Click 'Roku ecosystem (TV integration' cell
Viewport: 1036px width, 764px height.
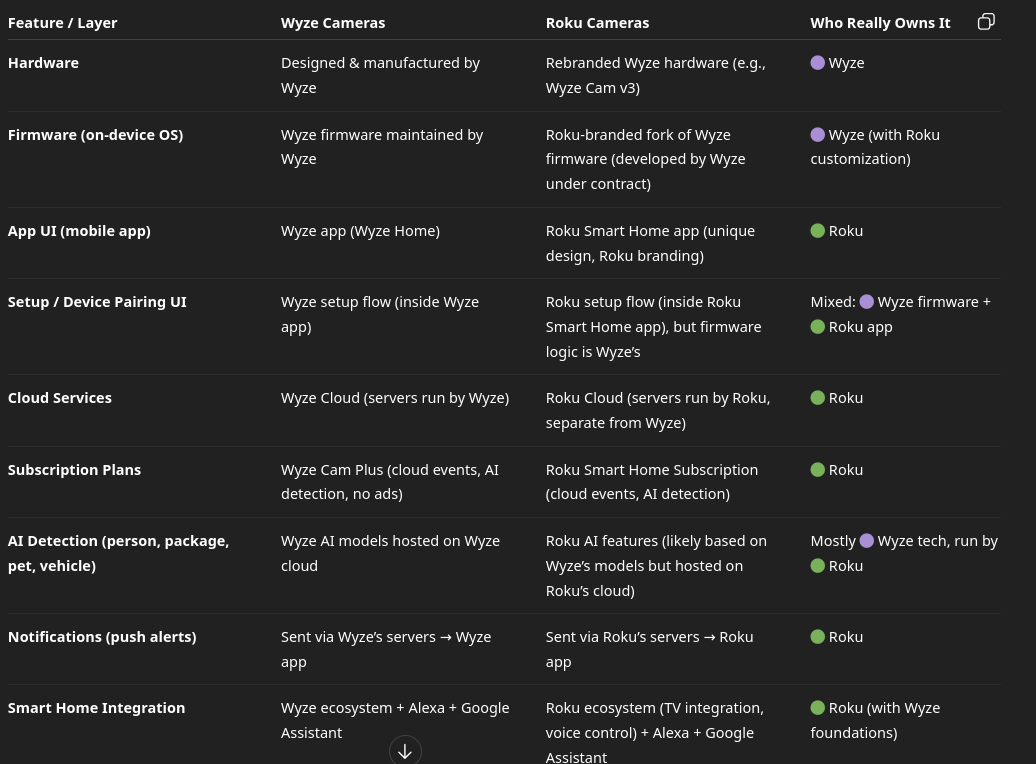pos(655,732)
